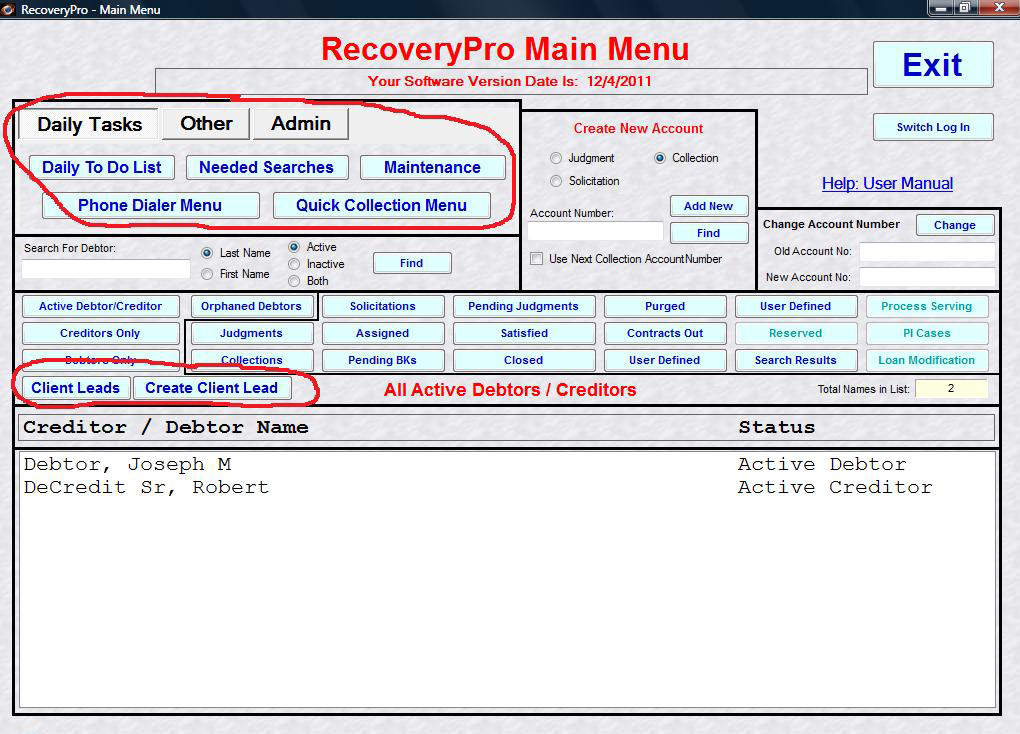Screen dimensions: 1020x734
Task: Click the Pending BKs button
Action: point(382,360)
